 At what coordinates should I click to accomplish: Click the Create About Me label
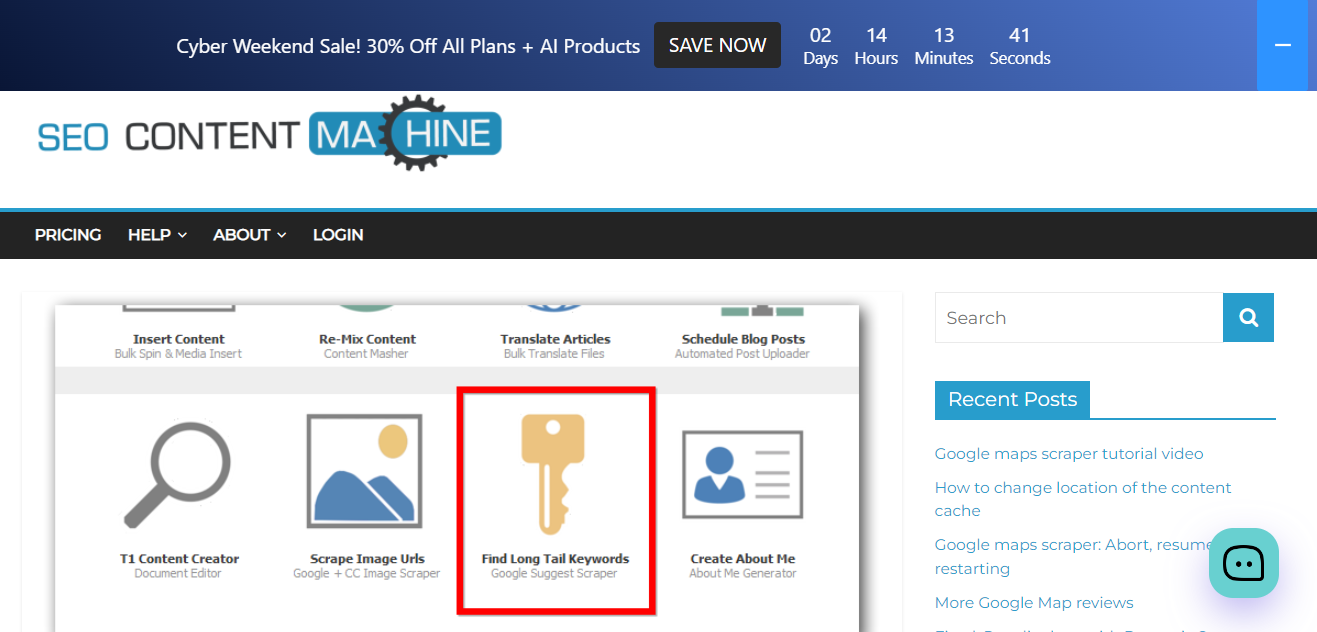click(743, 559)
